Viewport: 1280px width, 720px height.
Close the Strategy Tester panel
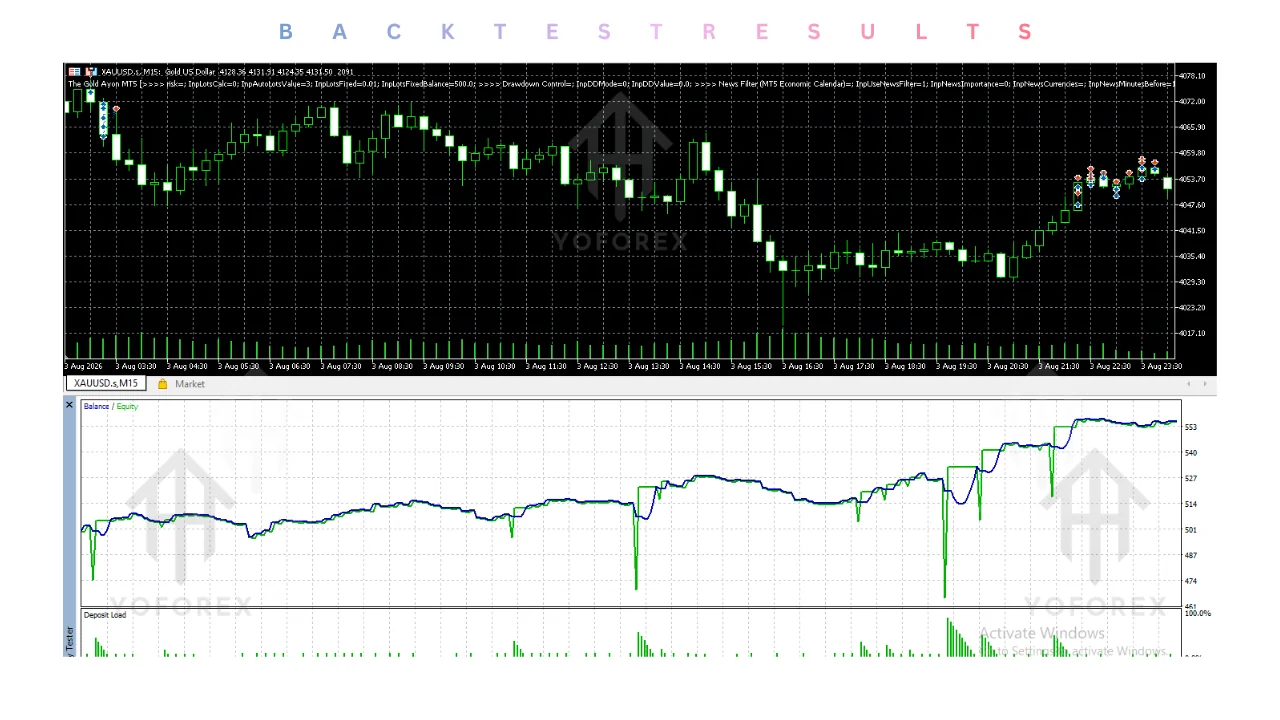click(x=69, y=405)
